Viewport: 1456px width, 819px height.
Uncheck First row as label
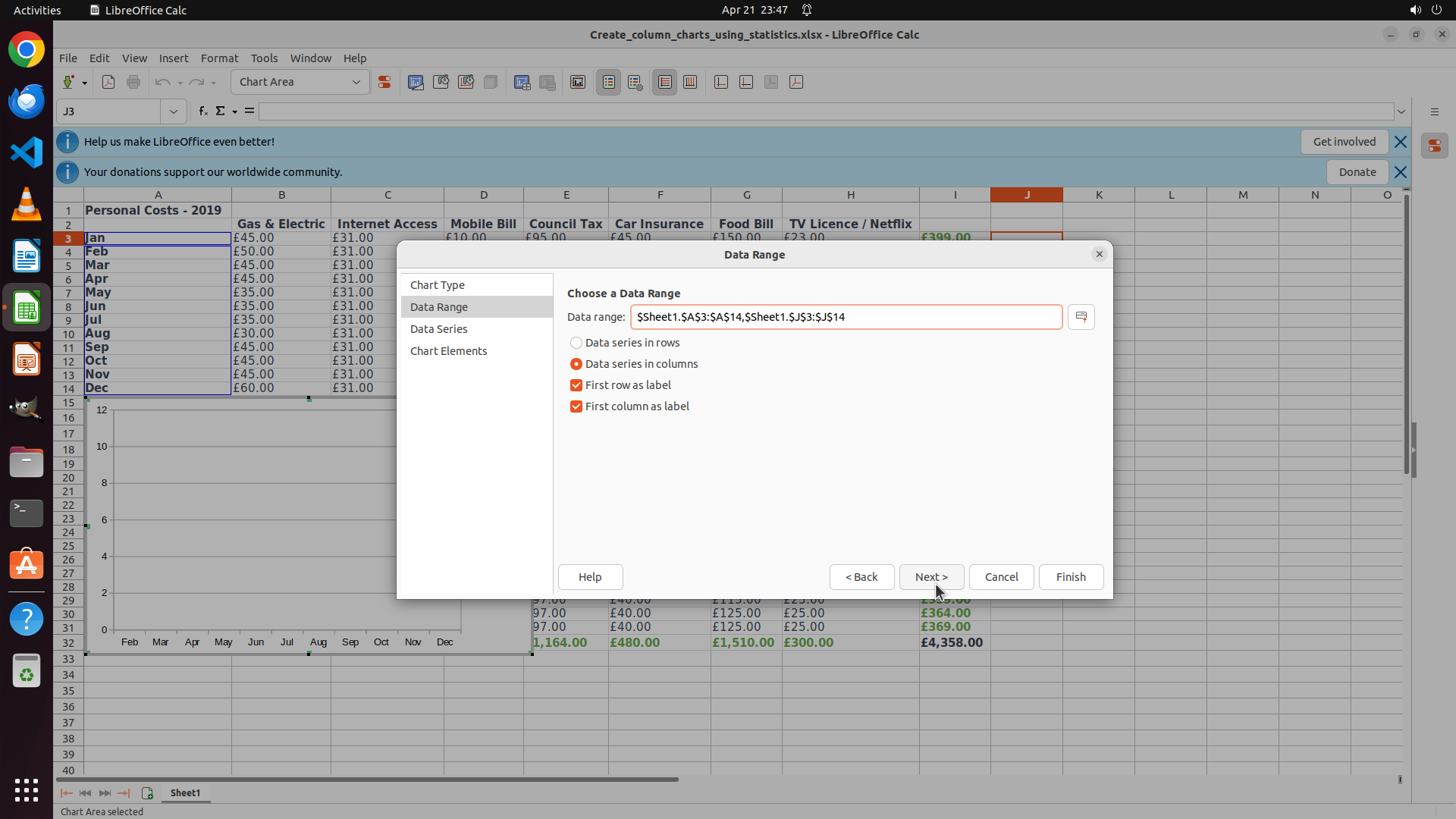click(x=576, y=385)
